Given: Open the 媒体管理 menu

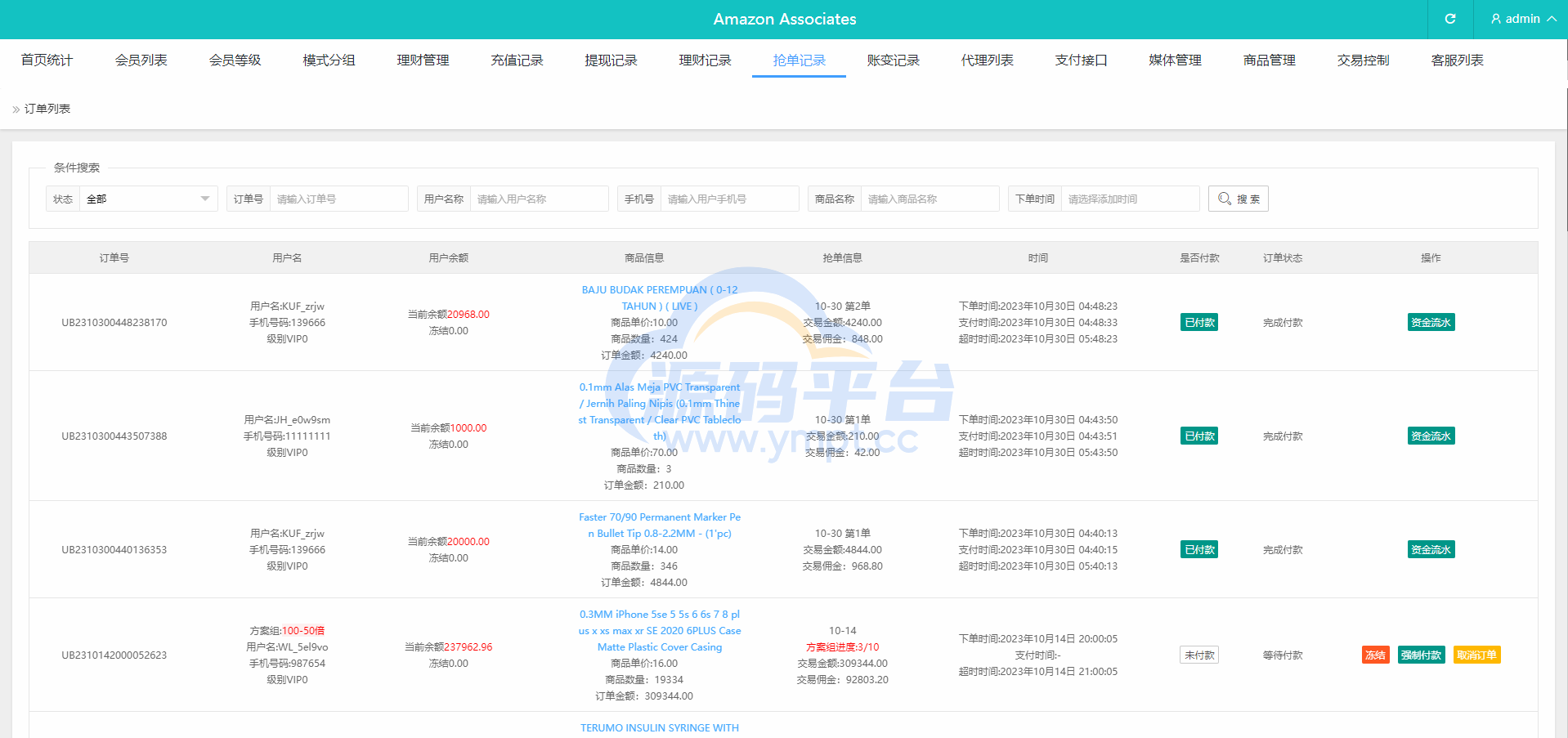Looking at the screenshot, I should click(1175, 60).
